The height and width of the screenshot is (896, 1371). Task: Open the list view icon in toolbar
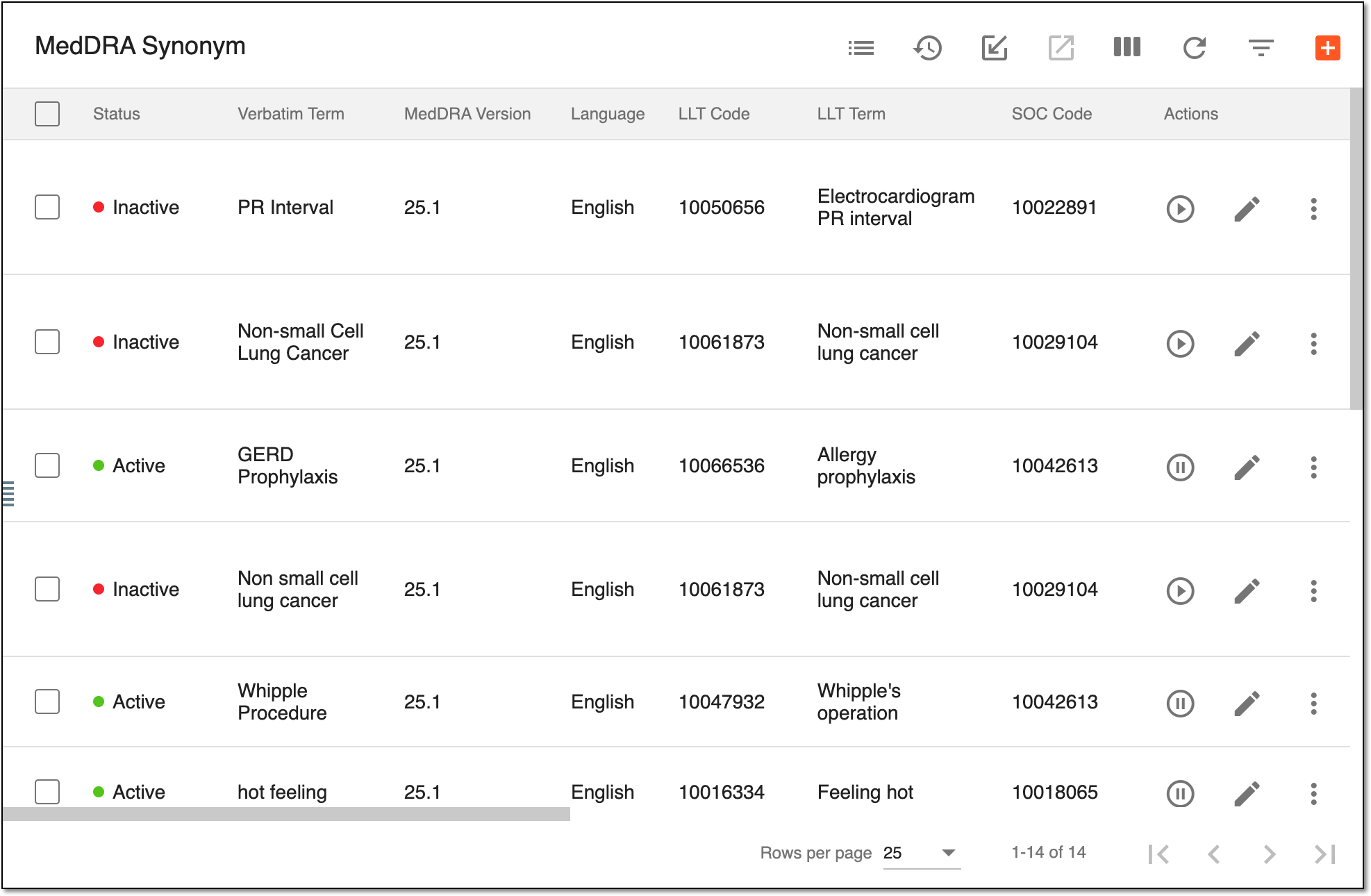[861, 48]
